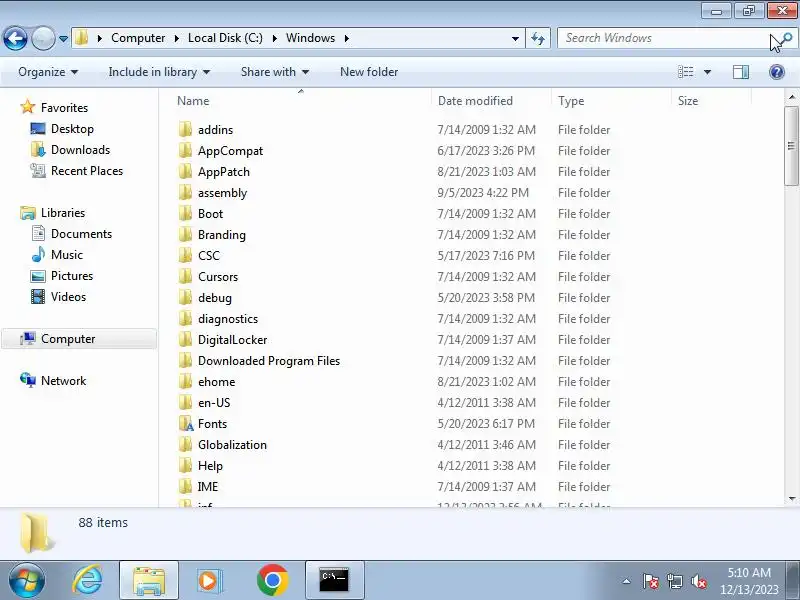The width and height of the screenshot is (800, 600).
Task: Launch Internet Explorer from the taskbar
Action: [87, 580]
